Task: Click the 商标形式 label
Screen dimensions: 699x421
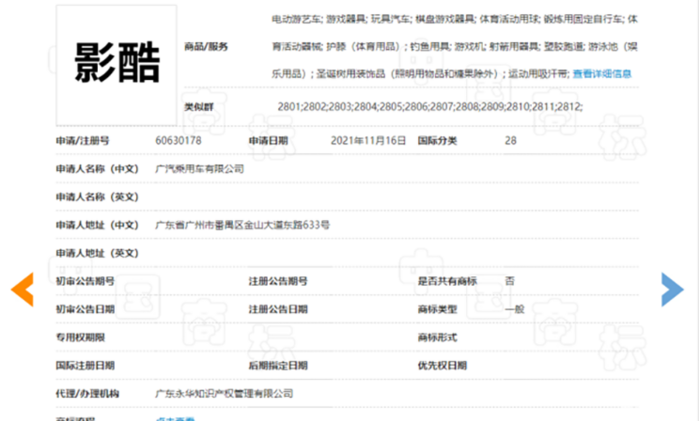Action: point(437,338)
